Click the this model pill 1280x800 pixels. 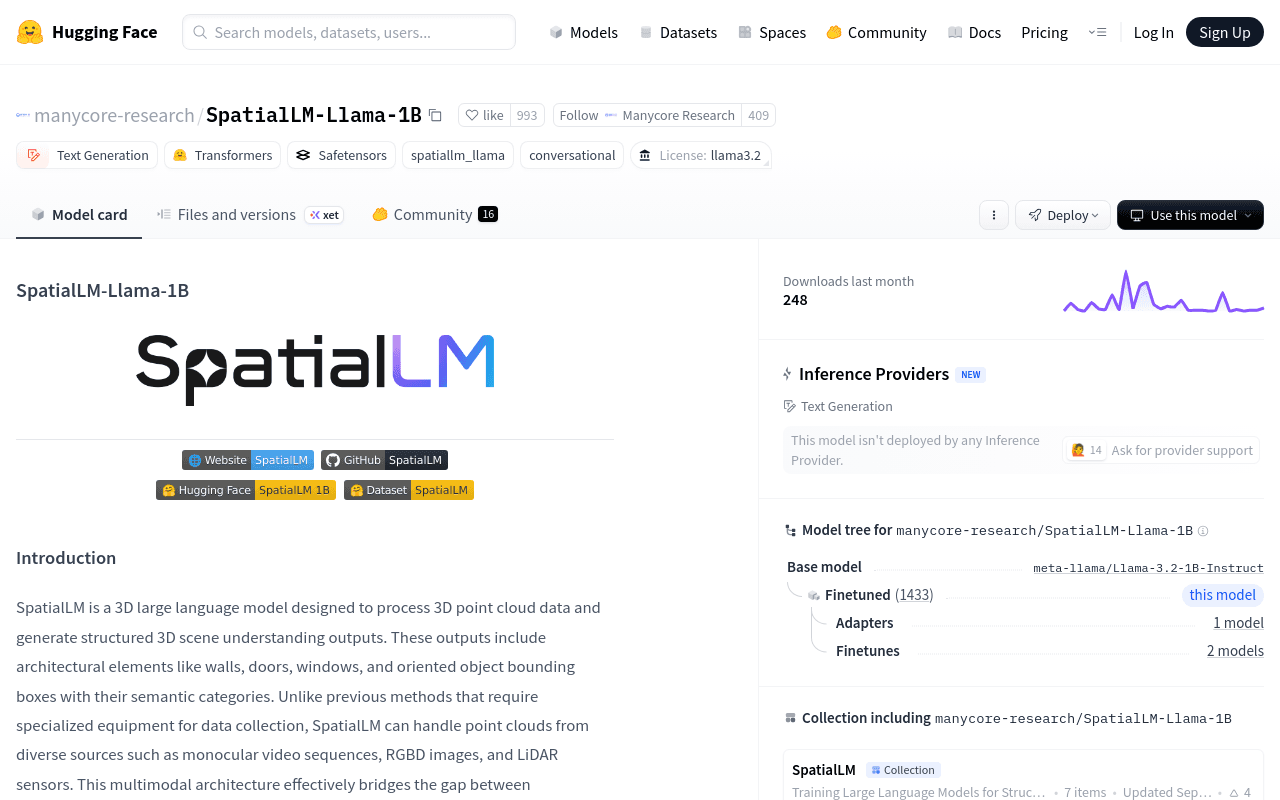(1222, 595)
